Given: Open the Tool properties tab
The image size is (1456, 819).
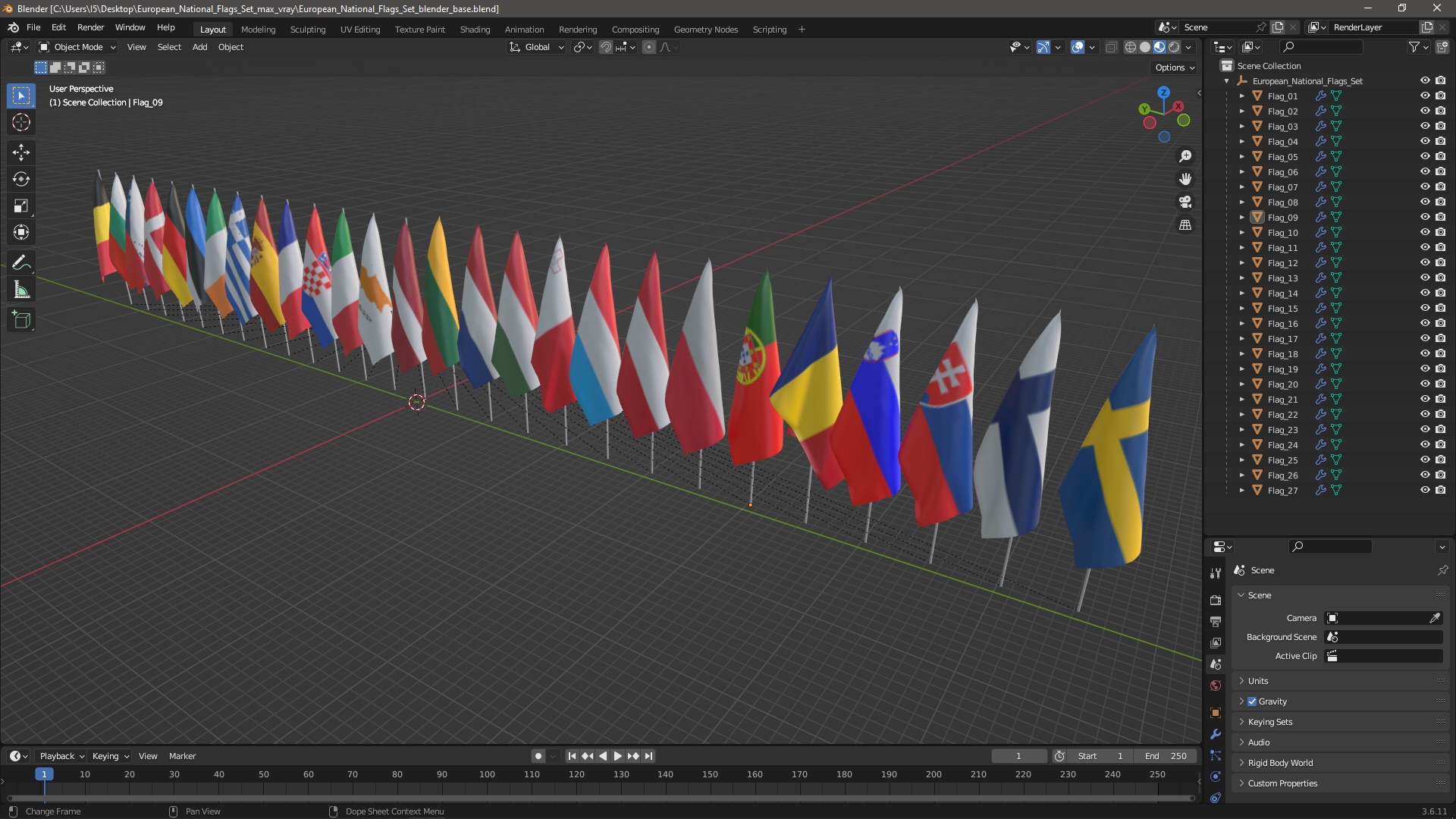Looking at the screenshot, I should [1216, 573].
